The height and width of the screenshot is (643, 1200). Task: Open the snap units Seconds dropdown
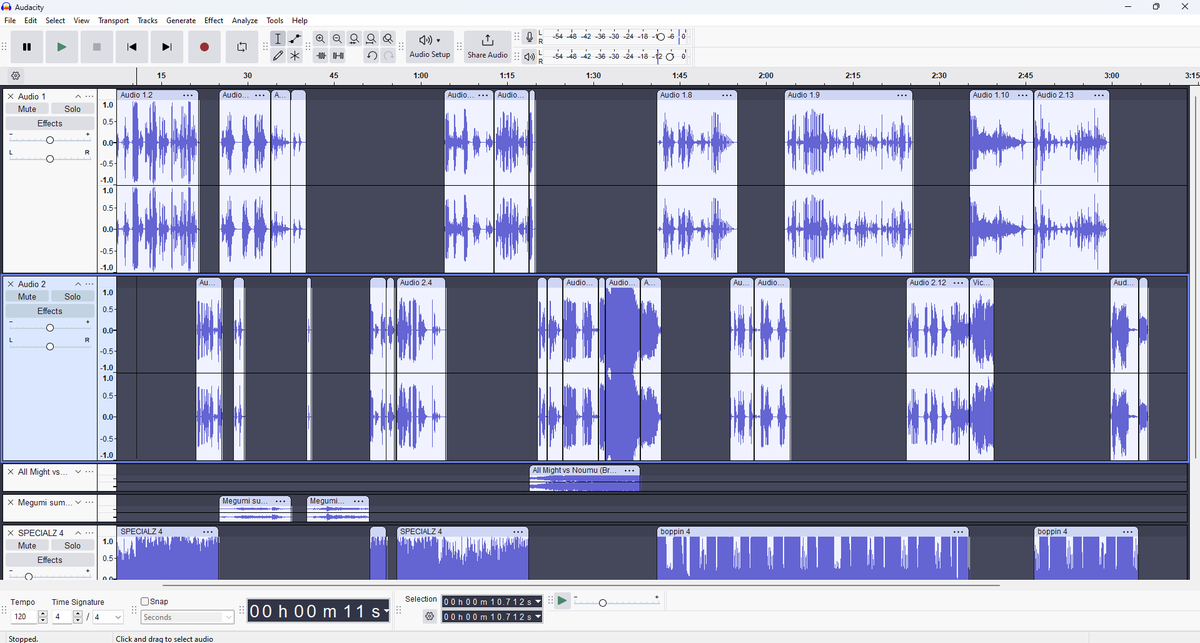pos(188,618)
